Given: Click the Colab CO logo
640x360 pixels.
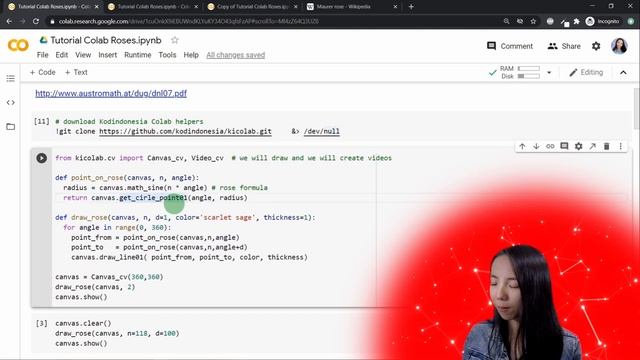Looking at the screenshot, I should click(x=18, y=45).
